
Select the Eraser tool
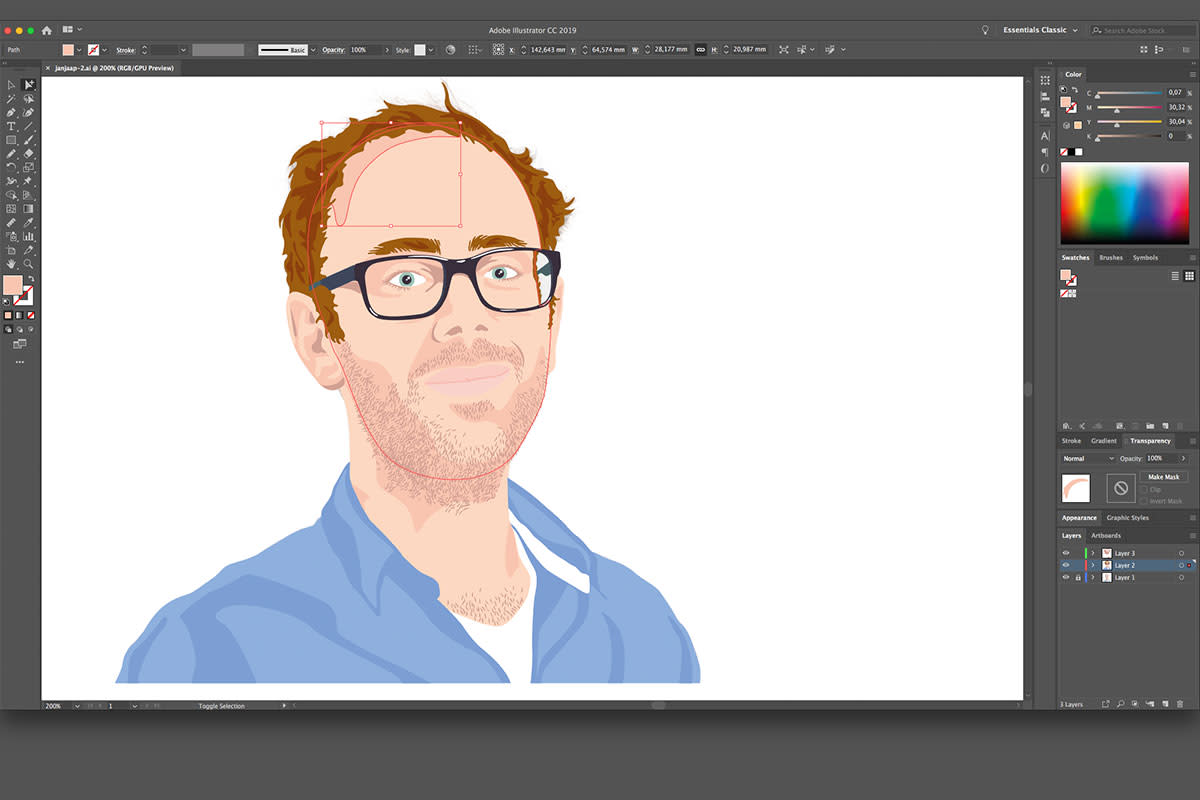29,154
